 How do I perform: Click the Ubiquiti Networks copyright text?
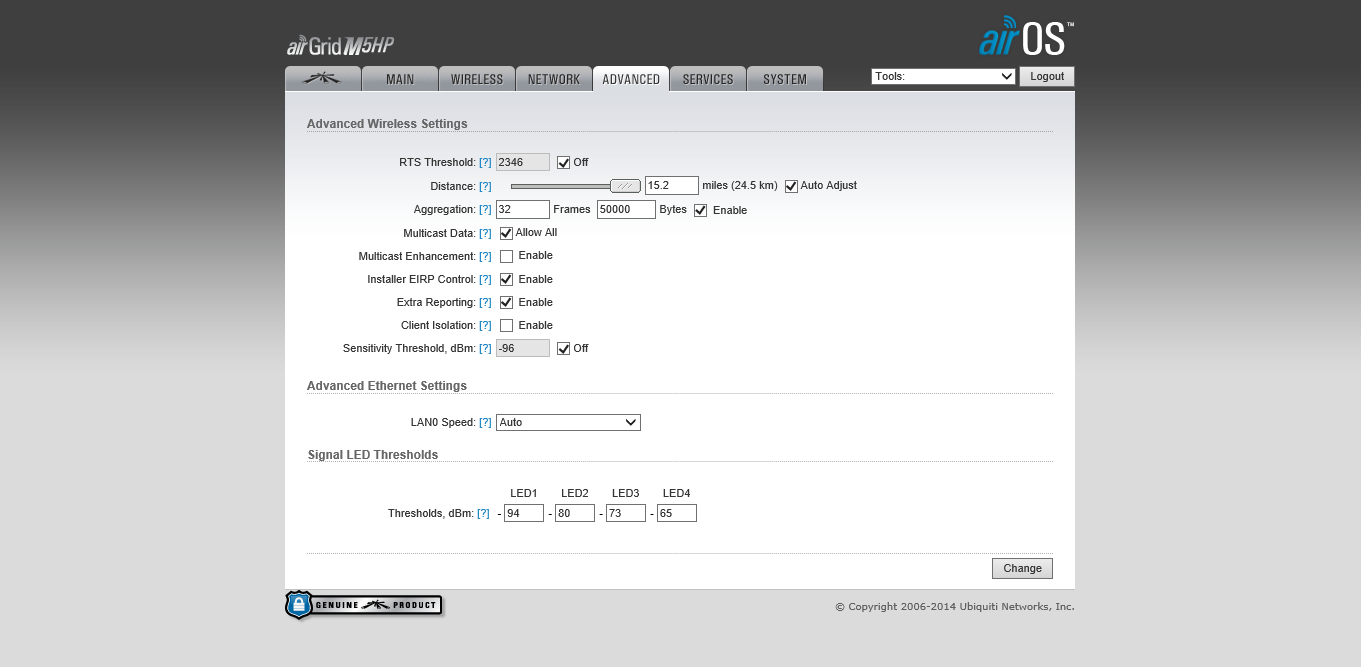(955, 606)
